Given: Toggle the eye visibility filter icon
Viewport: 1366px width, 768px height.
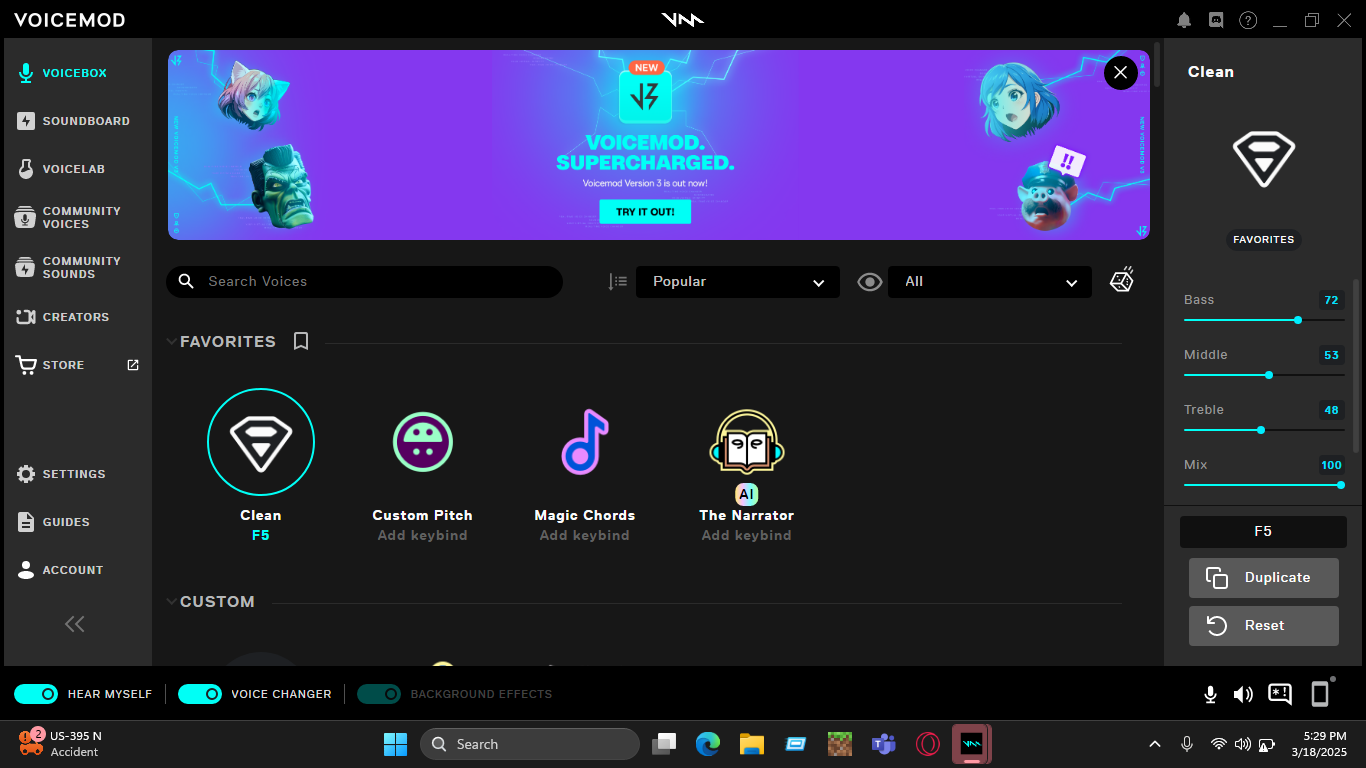Looking at the screenshot, I should [870, 282].
